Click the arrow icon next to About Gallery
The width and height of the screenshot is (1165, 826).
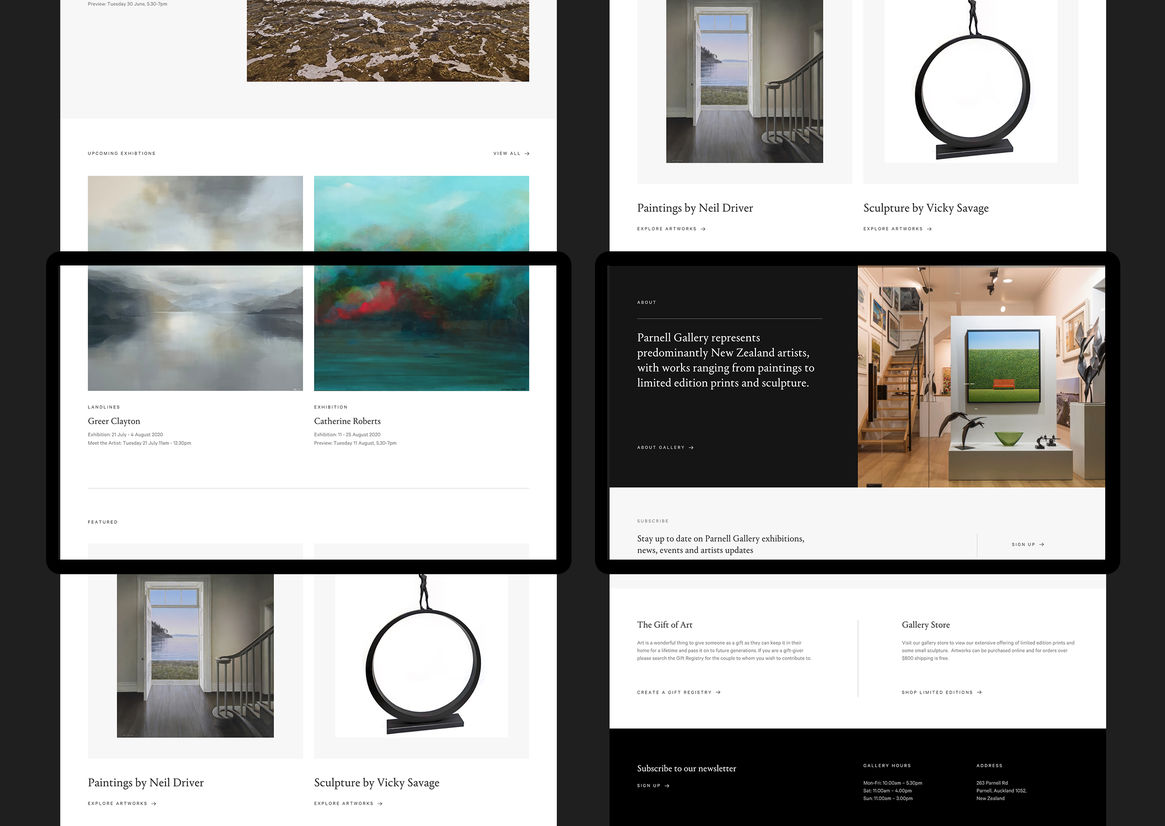coord(691,448)
